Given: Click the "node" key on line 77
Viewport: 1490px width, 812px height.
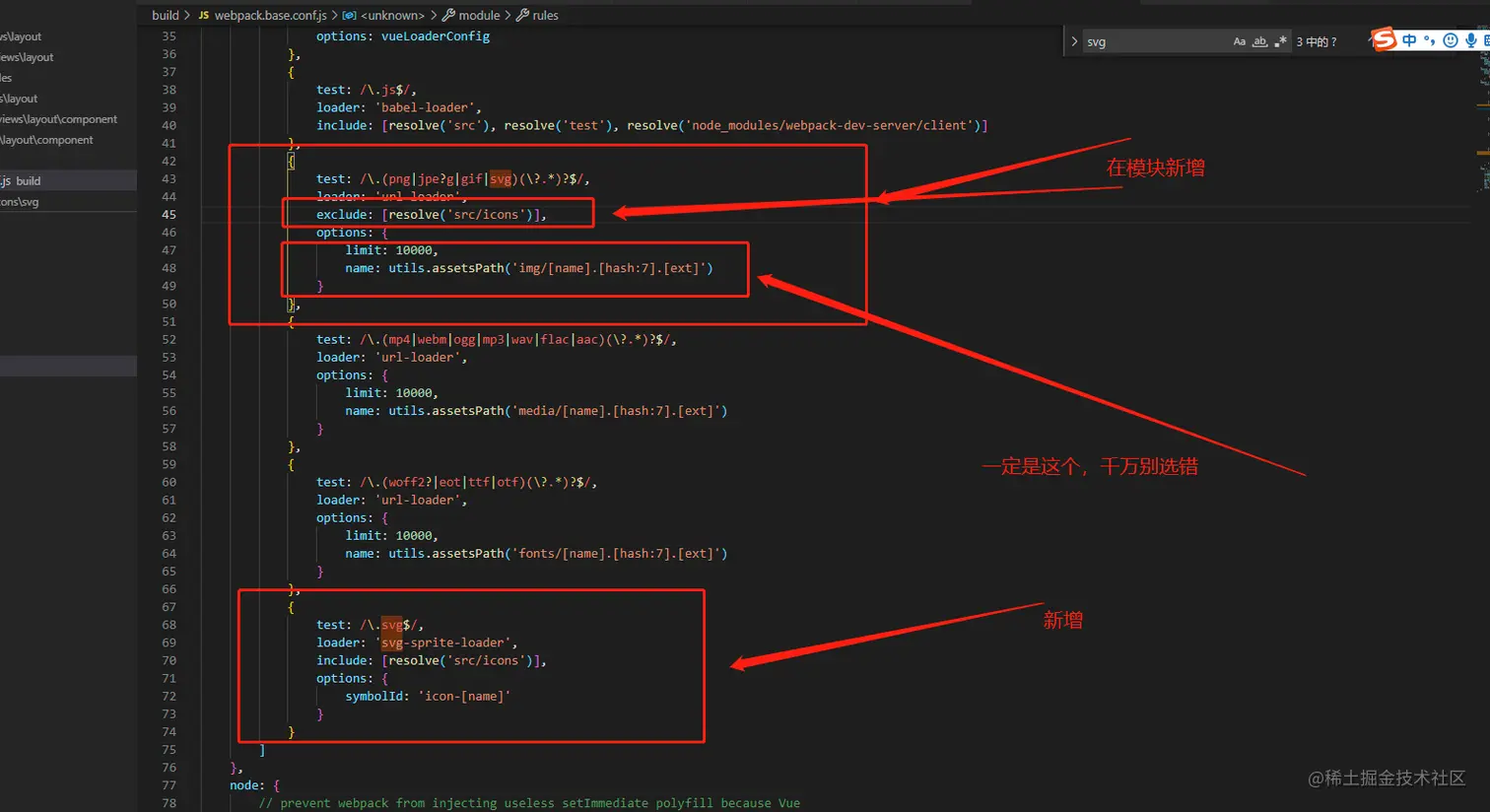Looking at the screenshot, I should point(244,785).
